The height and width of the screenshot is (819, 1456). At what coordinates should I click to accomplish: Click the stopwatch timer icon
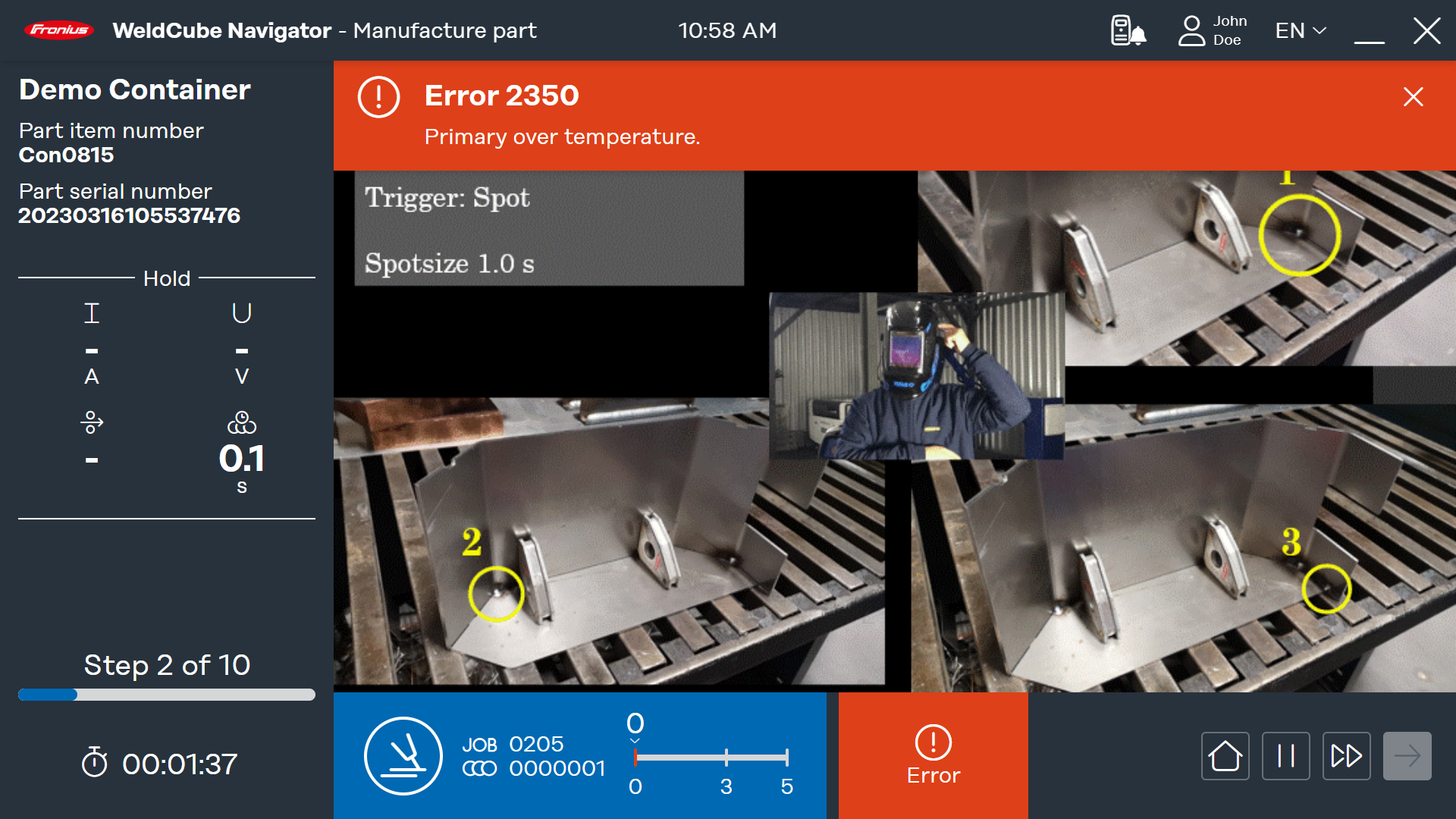tap(95, 763)
